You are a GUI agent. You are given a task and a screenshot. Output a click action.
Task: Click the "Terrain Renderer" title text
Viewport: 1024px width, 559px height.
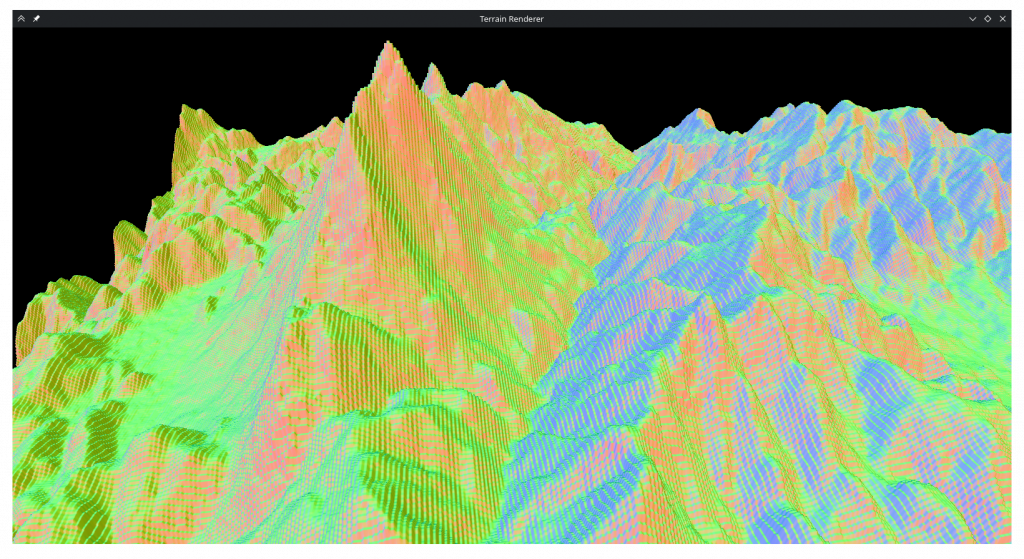(511, 18)
